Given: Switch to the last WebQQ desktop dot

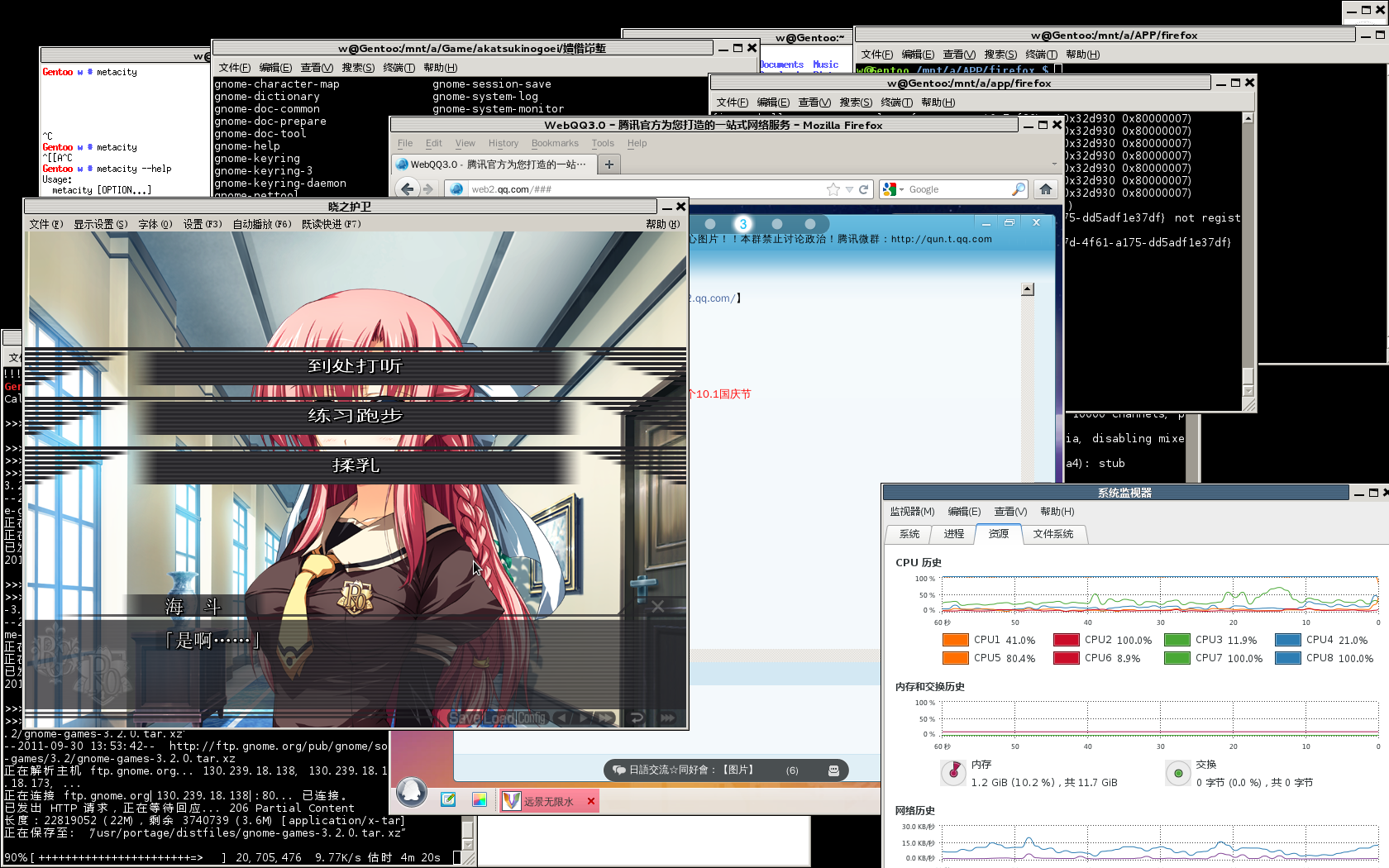Looking at the screenshot, I should (810, 224).
